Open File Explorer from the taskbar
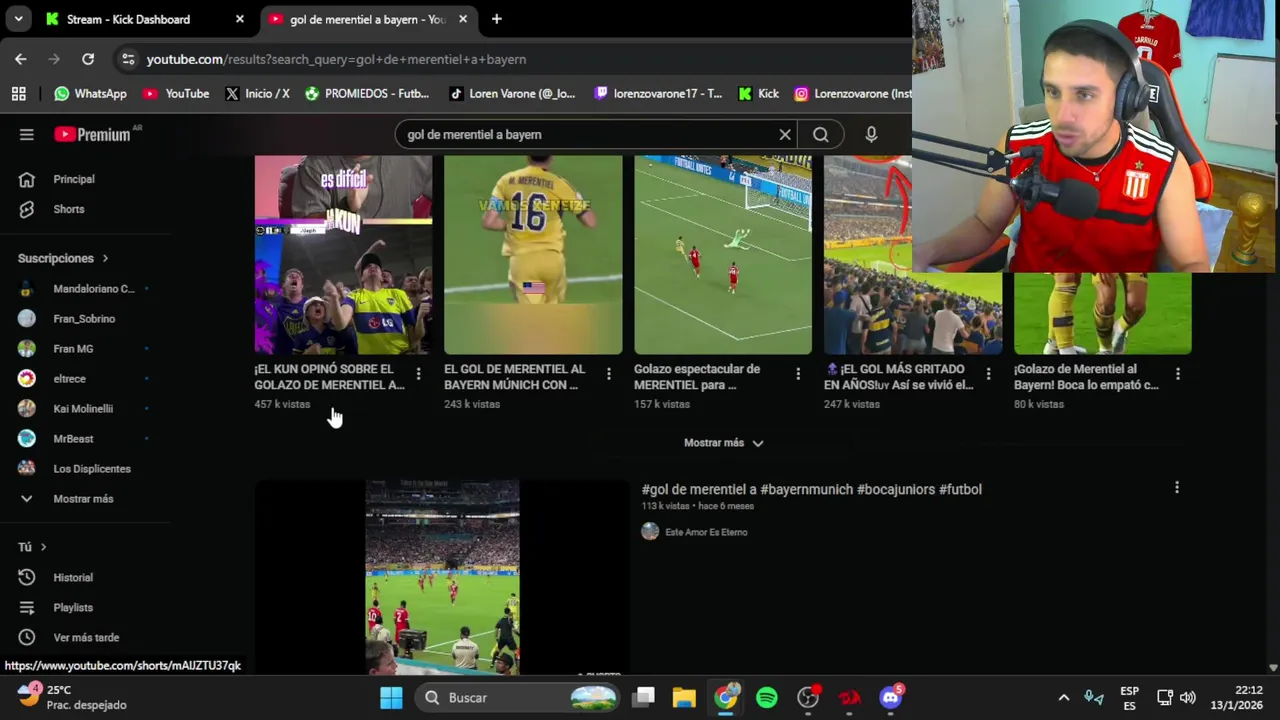The image size is (1280, 720). click(x=684, y=697)
